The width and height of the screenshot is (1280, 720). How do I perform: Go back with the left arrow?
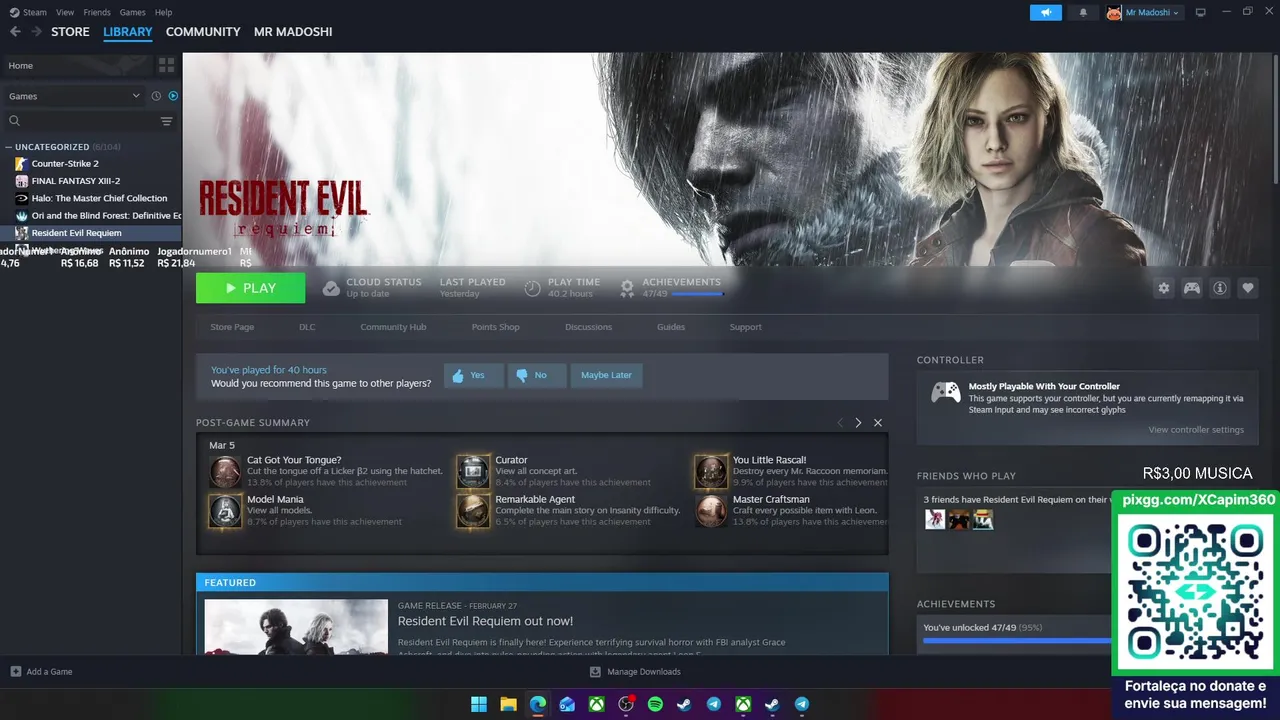tap(15, 32)
